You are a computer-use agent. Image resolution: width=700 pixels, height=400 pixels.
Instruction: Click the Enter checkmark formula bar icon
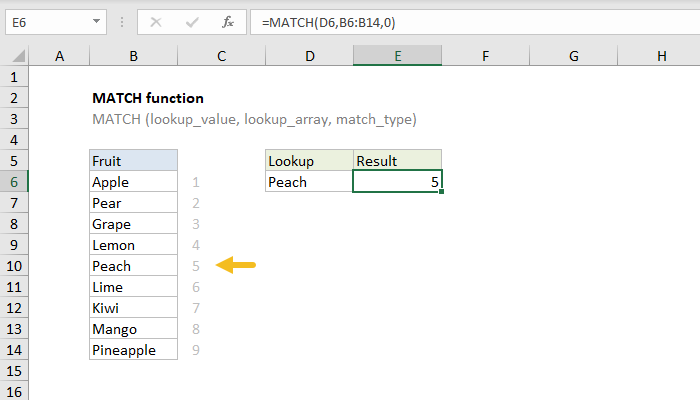coord(191,21)
